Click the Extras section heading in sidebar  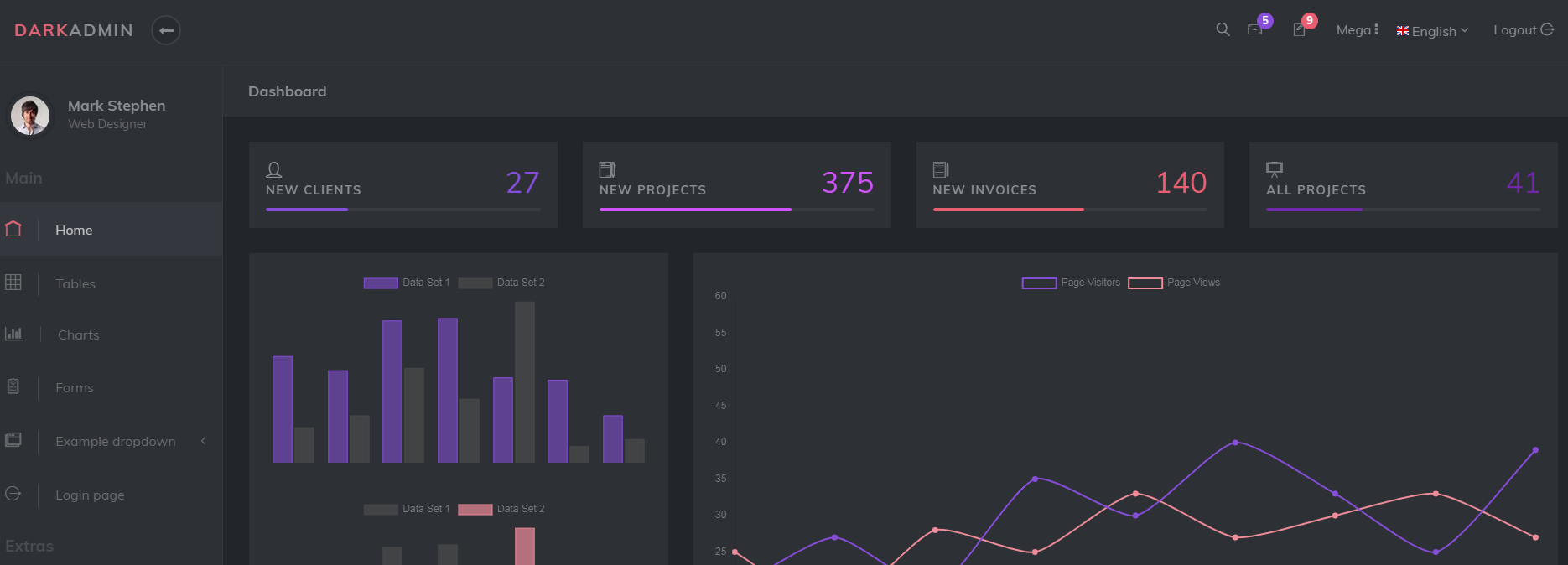point(29,546)
